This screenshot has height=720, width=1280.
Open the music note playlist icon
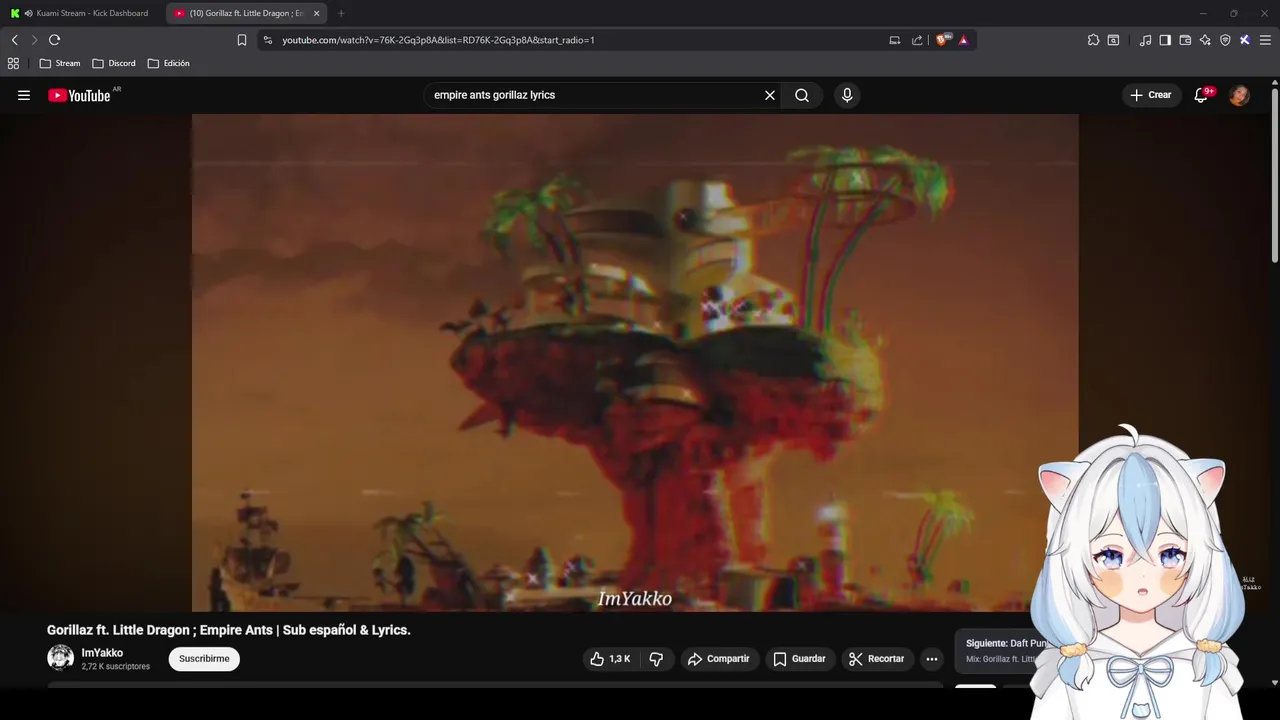1145,40
